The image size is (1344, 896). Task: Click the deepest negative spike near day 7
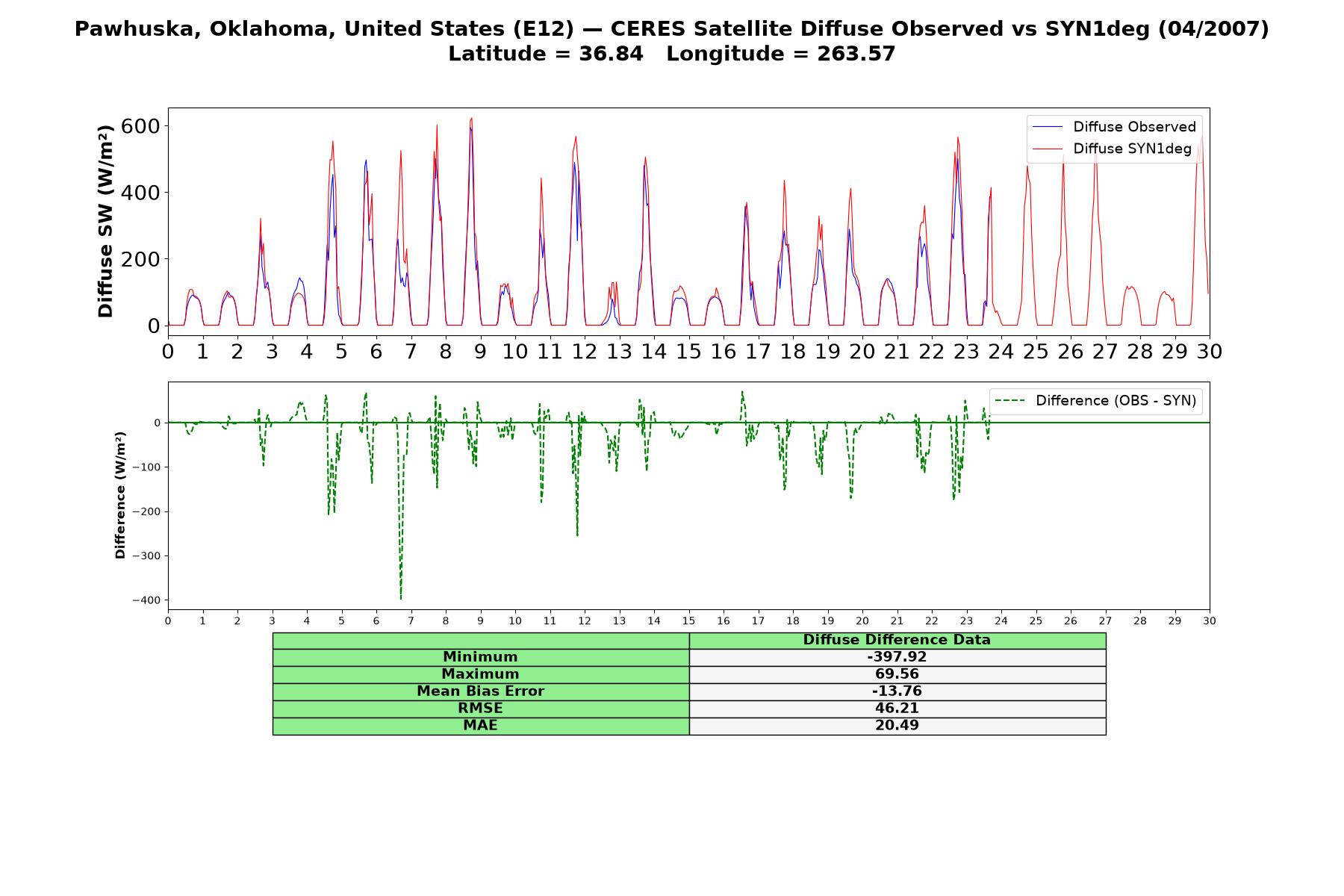click(x=401, y=597)
